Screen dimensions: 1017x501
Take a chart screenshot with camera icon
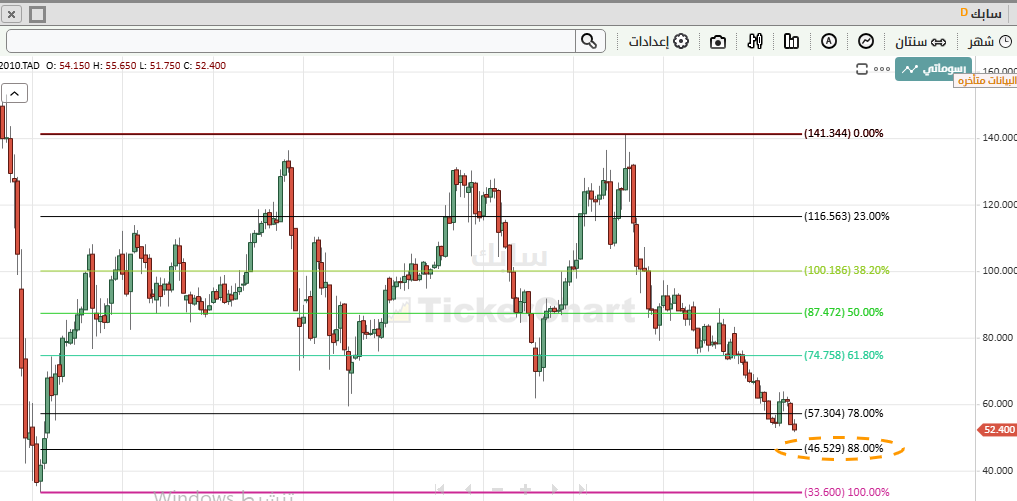718,41
